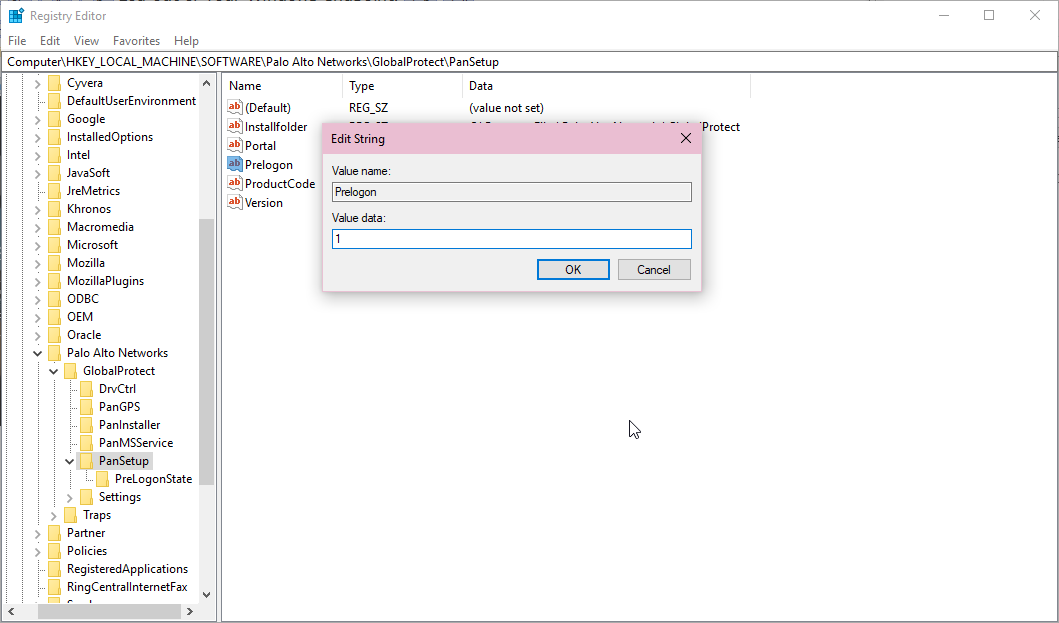Collapse the GlobalProtect key
Screen dimensions: 1059x623
(53, 371)
